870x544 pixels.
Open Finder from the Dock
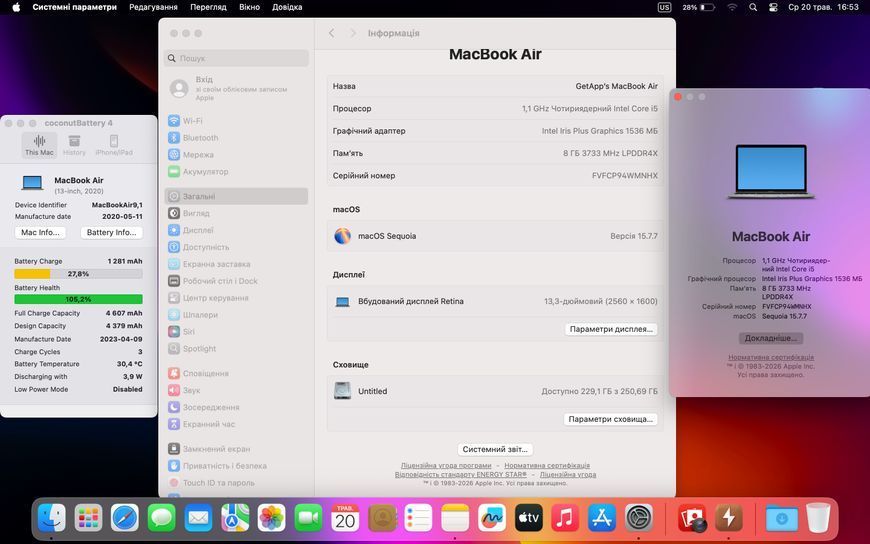point(52,517)
